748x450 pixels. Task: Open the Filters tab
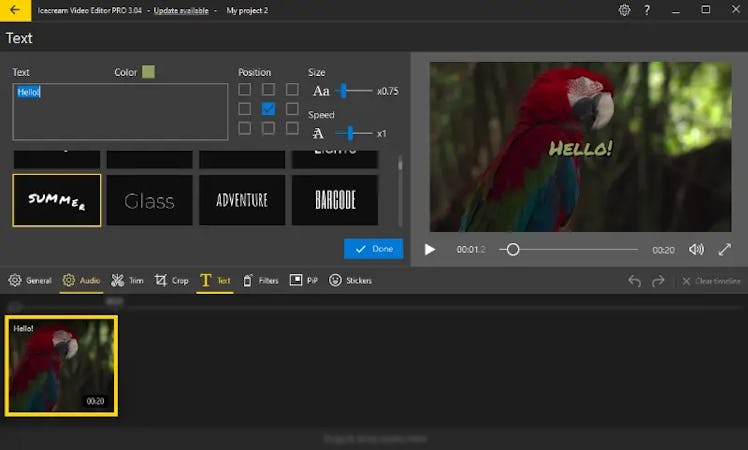coord(260,281)
